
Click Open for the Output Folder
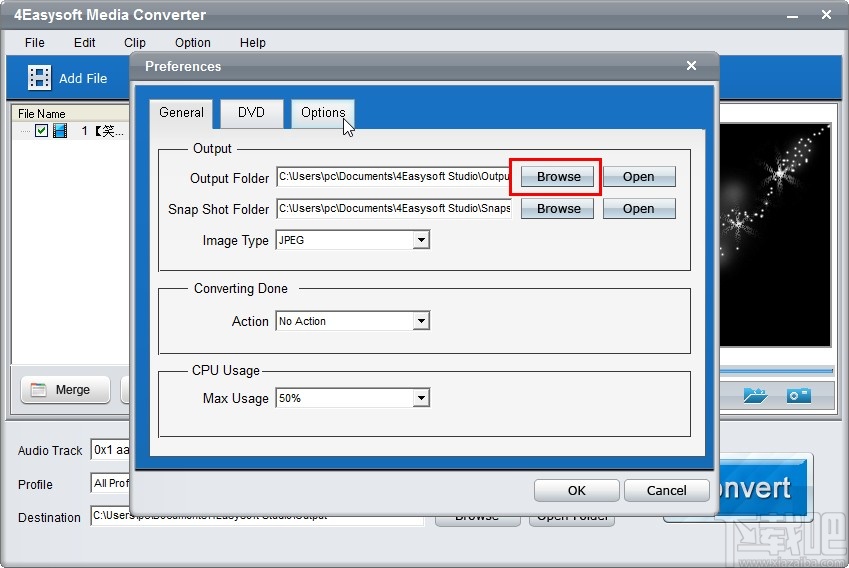tap(639, 177)
